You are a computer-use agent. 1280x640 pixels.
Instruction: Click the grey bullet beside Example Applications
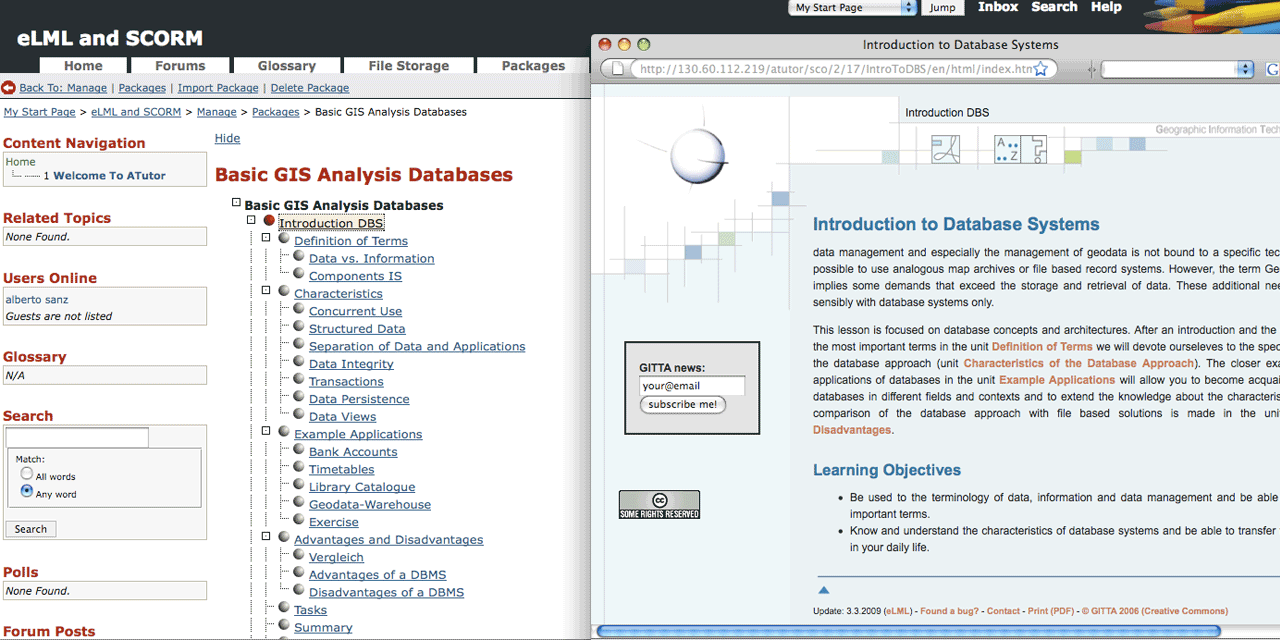tap(284, 431)
